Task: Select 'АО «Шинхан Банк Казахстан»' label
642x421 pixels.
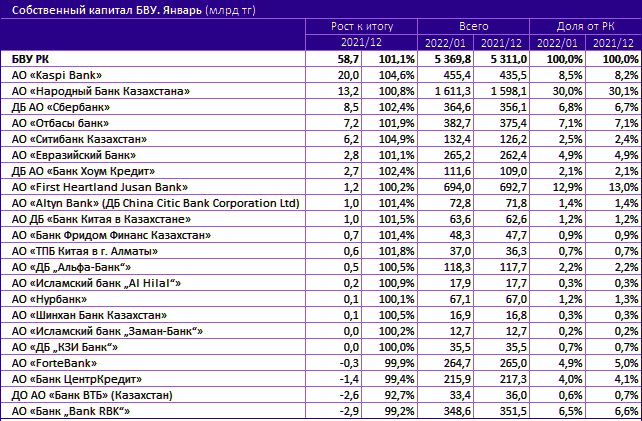Action: click(89, 315)
